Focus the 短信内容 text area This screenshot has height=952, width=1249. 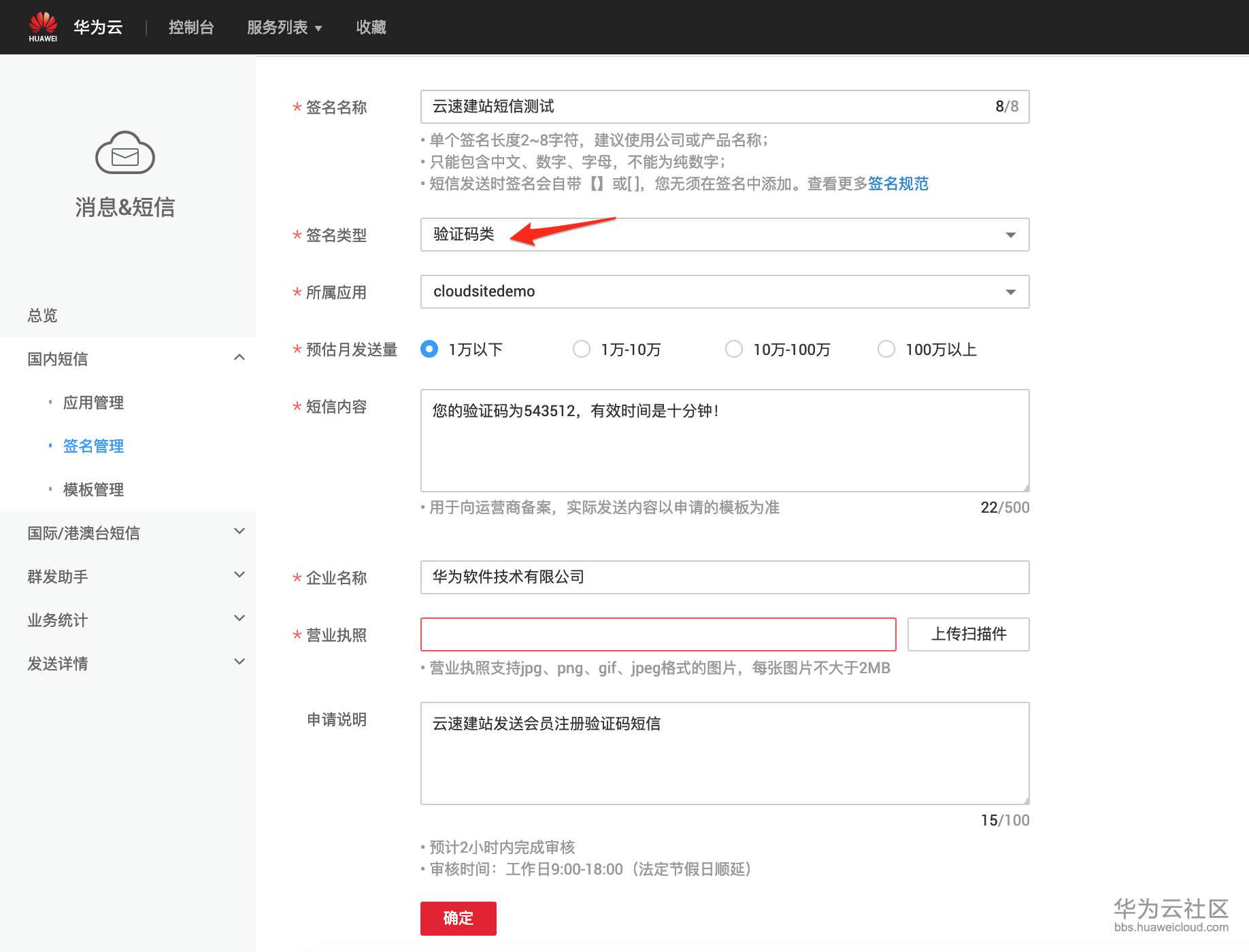[x=725, y=441]
